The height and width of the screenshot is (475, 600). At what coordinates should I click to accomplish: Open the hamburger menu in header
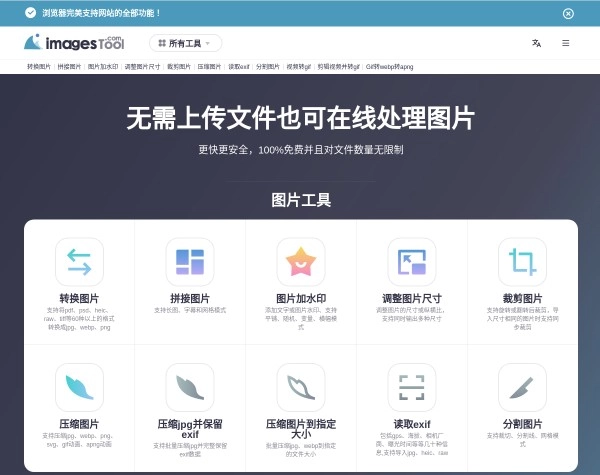click(x=566, y=43)
